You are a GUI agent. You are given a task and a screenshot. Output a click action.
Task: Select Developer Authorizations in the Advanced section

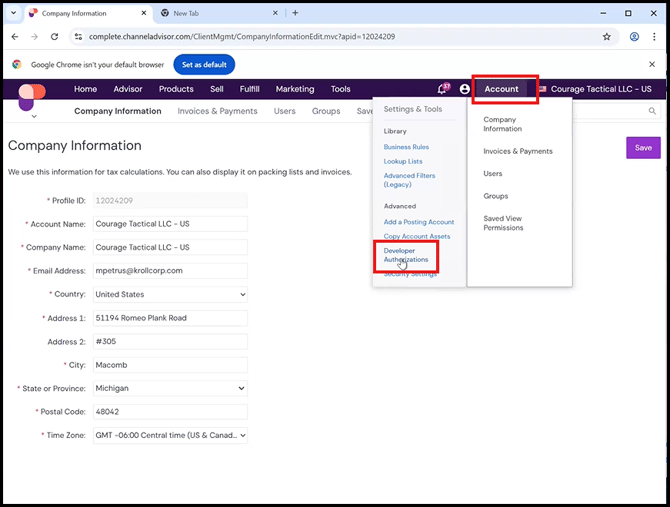pyautogui.click(x=405, y=255)
